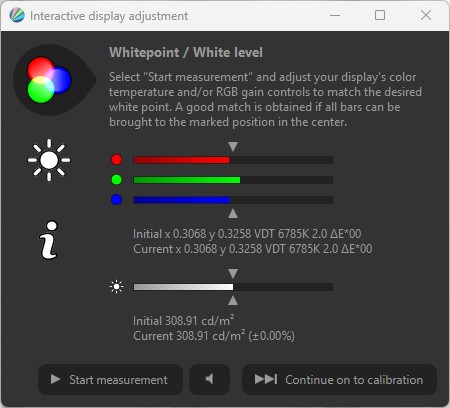Click the instruction paragraph text
Screen dimensions: 450x408
(x=265, y=99)
